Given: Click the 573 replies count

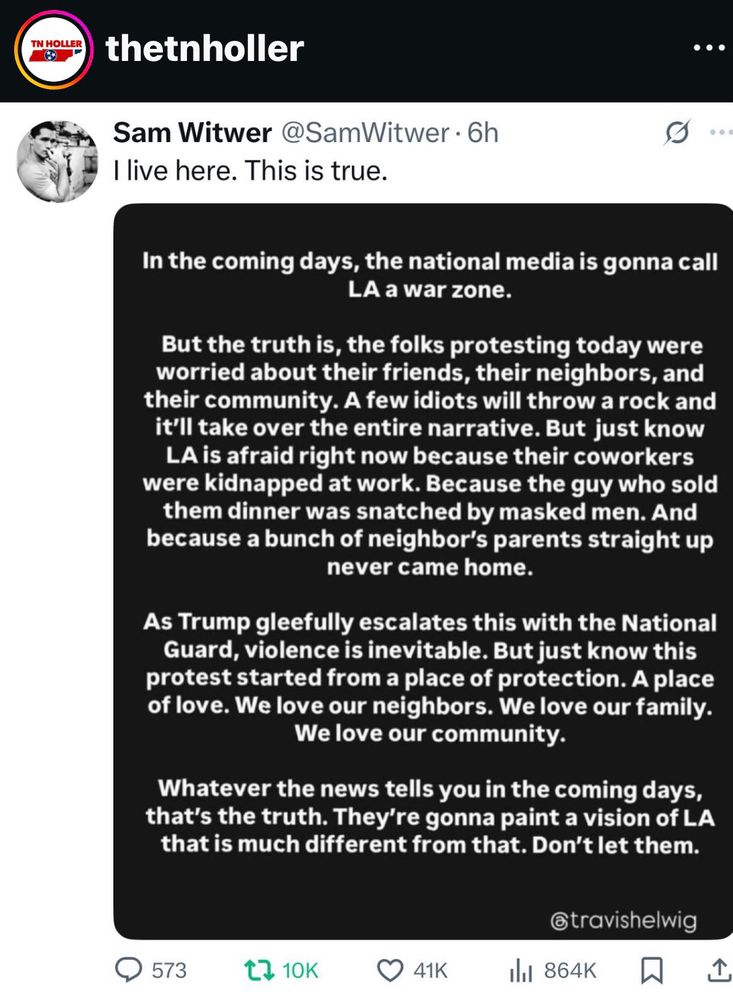Looking at the screenshot, I should (169, 969).
